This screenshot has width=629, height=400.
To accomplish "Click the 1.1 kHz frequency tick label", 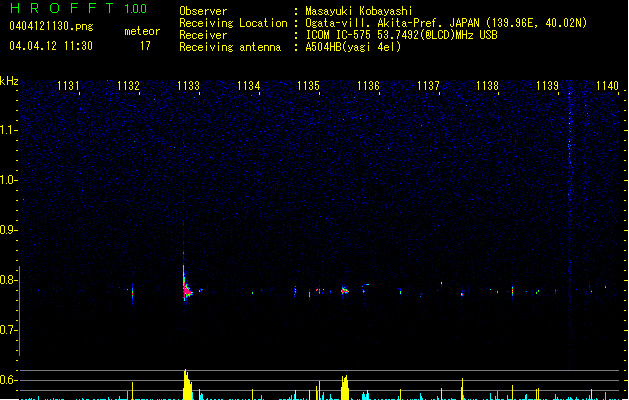I will [8, 130].
